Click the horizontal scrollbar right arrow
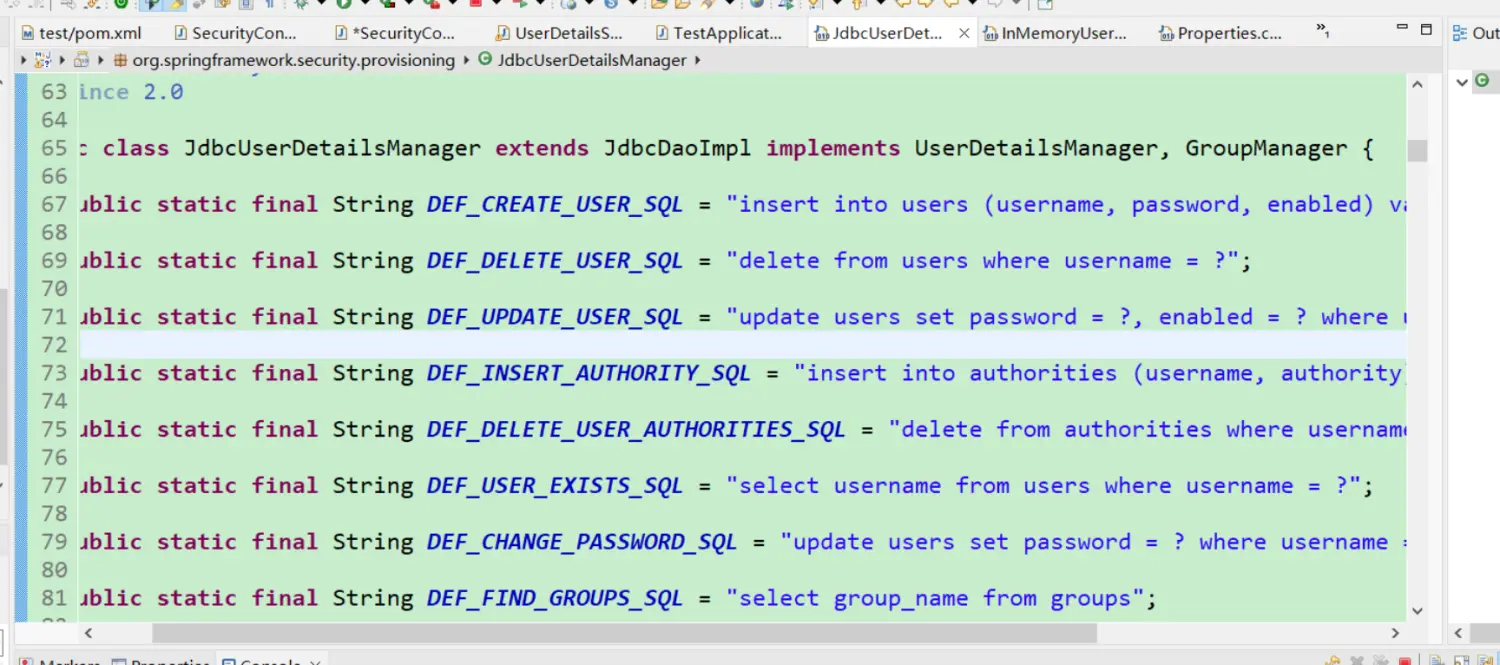This screenshot has height=665, width=1500. tap(1396, 633)
